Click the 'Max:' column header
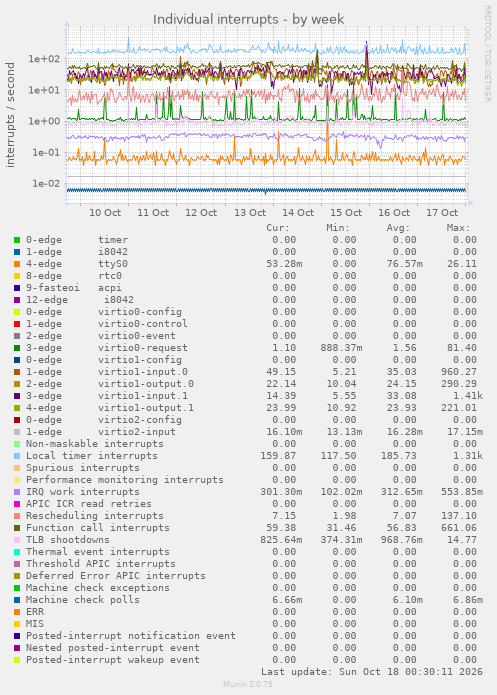Image resolution: width=497 pixels, height=695 pixels. coord(458,228)
